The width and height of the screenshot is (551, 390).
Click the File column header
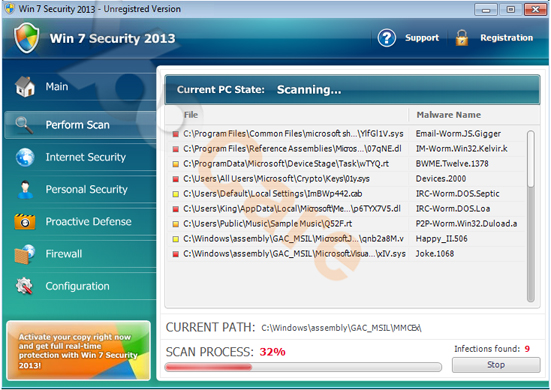tap(191, 115)
